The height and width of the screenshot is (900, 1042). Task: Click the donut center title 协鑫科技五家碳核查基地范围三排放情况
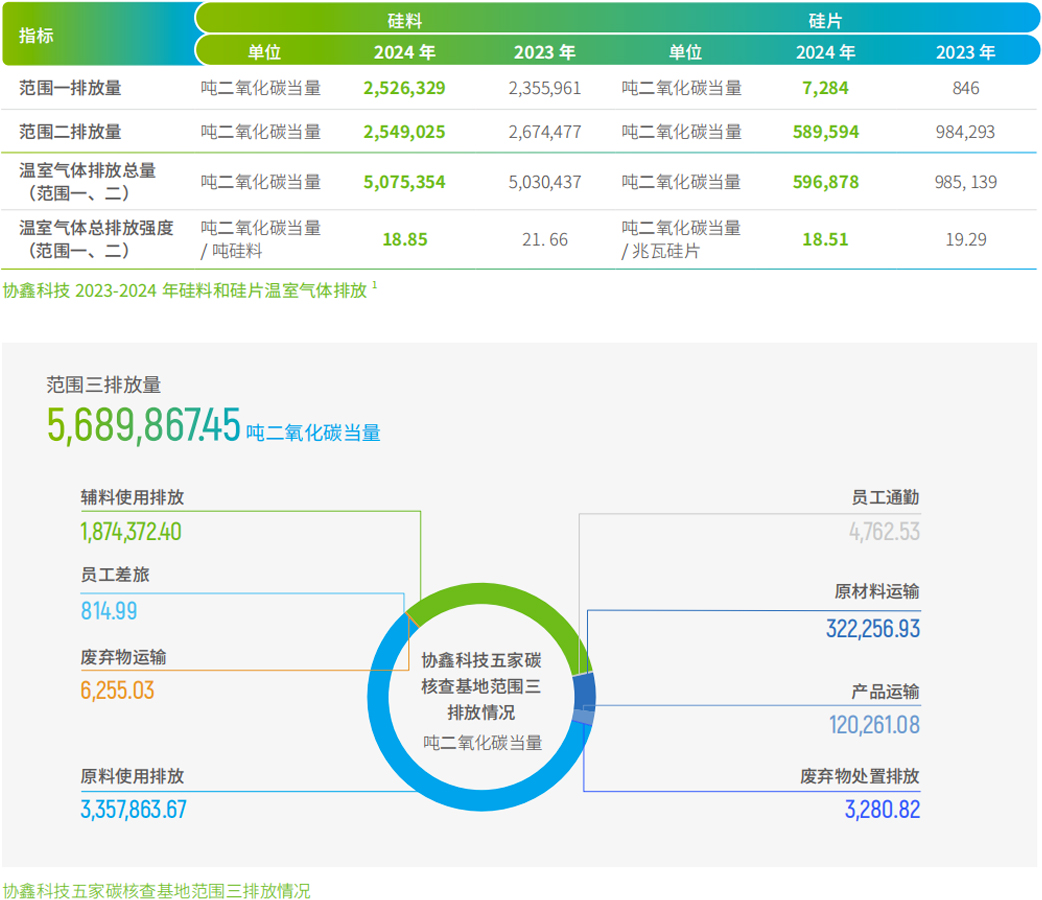point(481,686)
